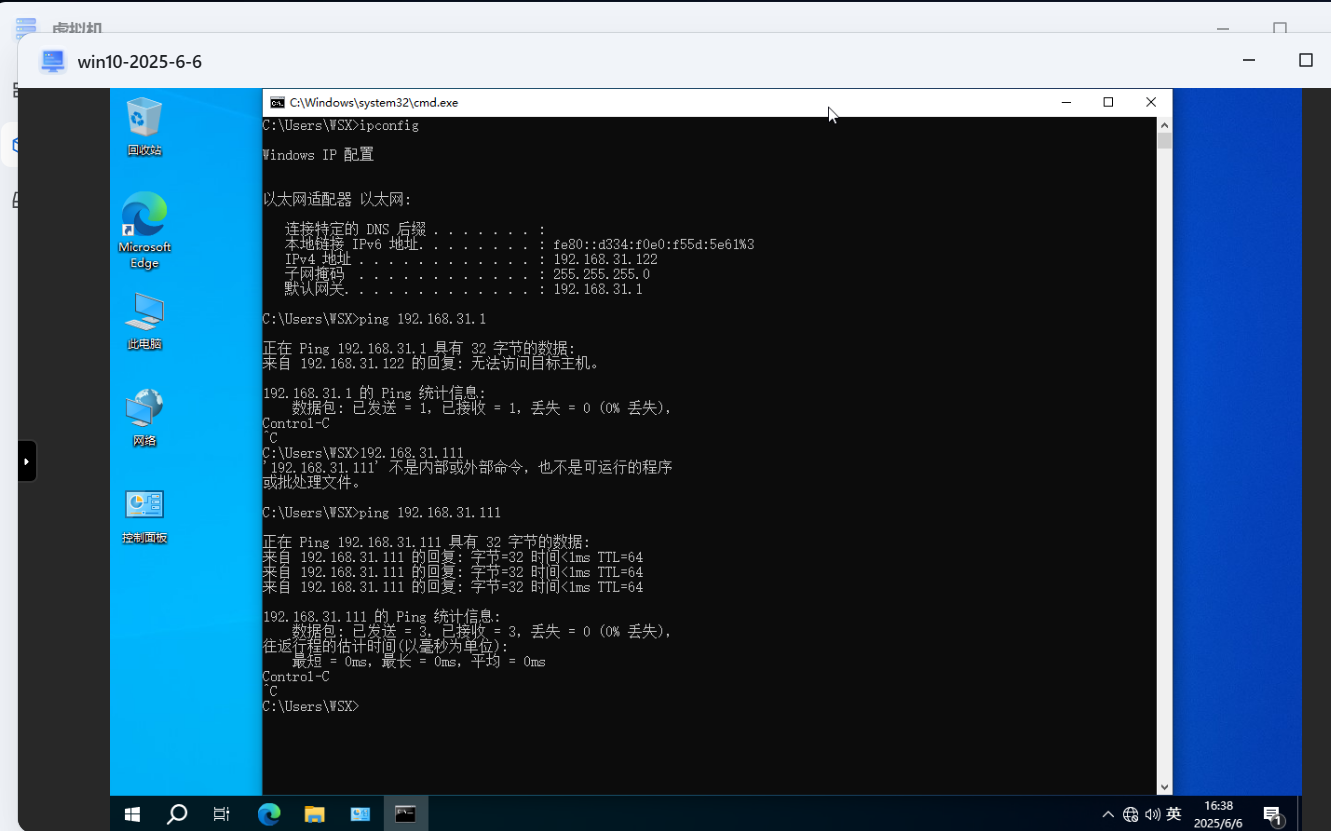This screenshot has width=1331, height=831.
Task: Open the network globe tray icon
Action: [x=1130, y=814]
